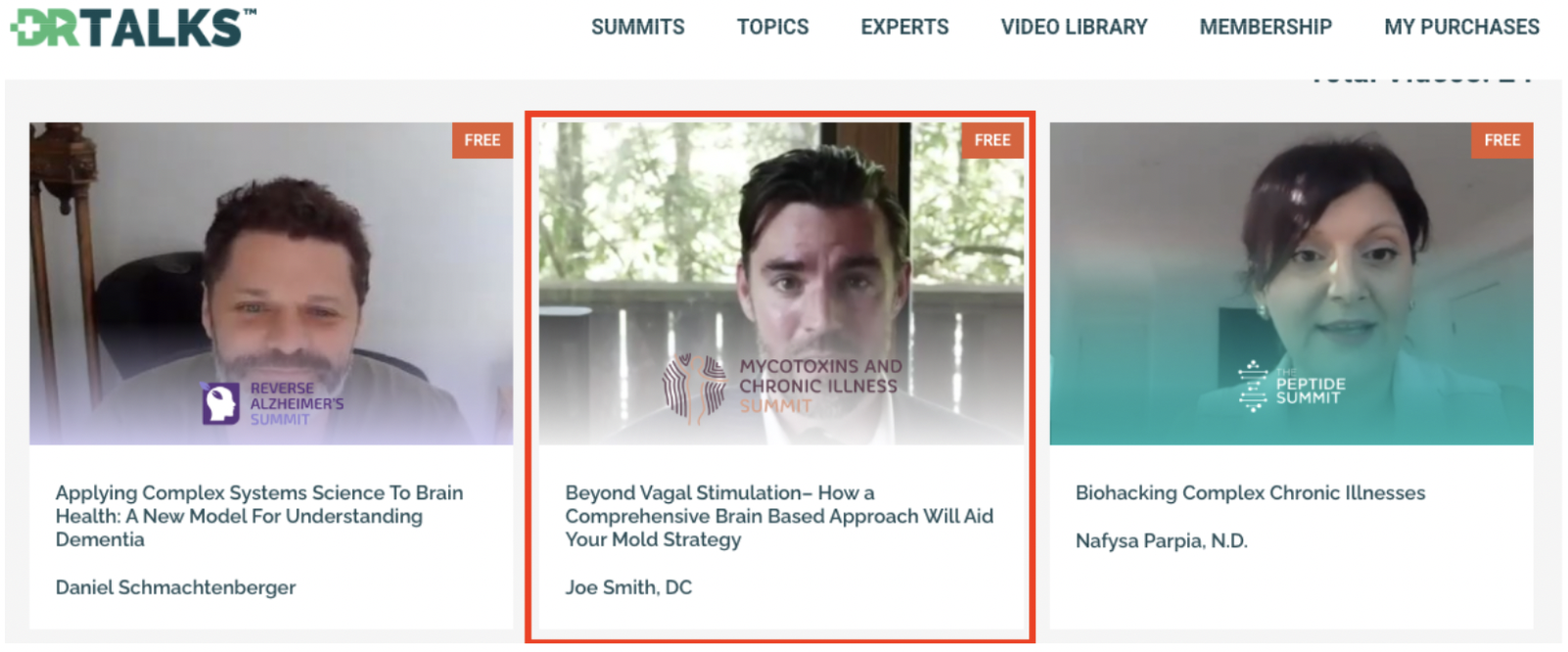This screenshot has width=1568, height=652.
Task: Click the FREE badge on Joe Smith's video
Action: click(992, 140)
